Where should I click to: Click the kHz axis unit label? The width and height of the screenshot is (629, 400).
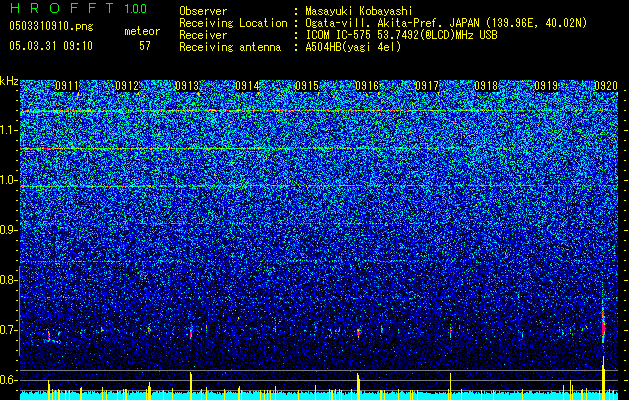(x=9, y=81)
